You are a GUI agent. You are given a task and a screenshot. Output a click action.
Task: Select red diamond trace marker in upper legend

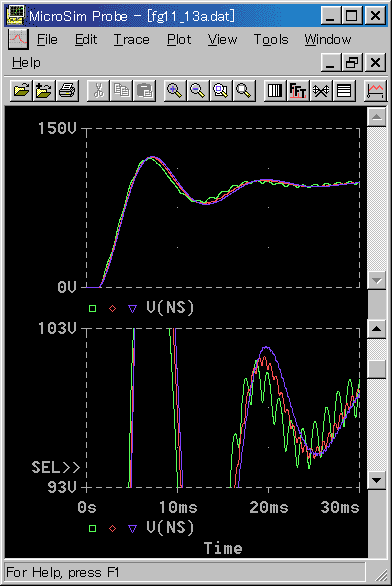(112, 308)
